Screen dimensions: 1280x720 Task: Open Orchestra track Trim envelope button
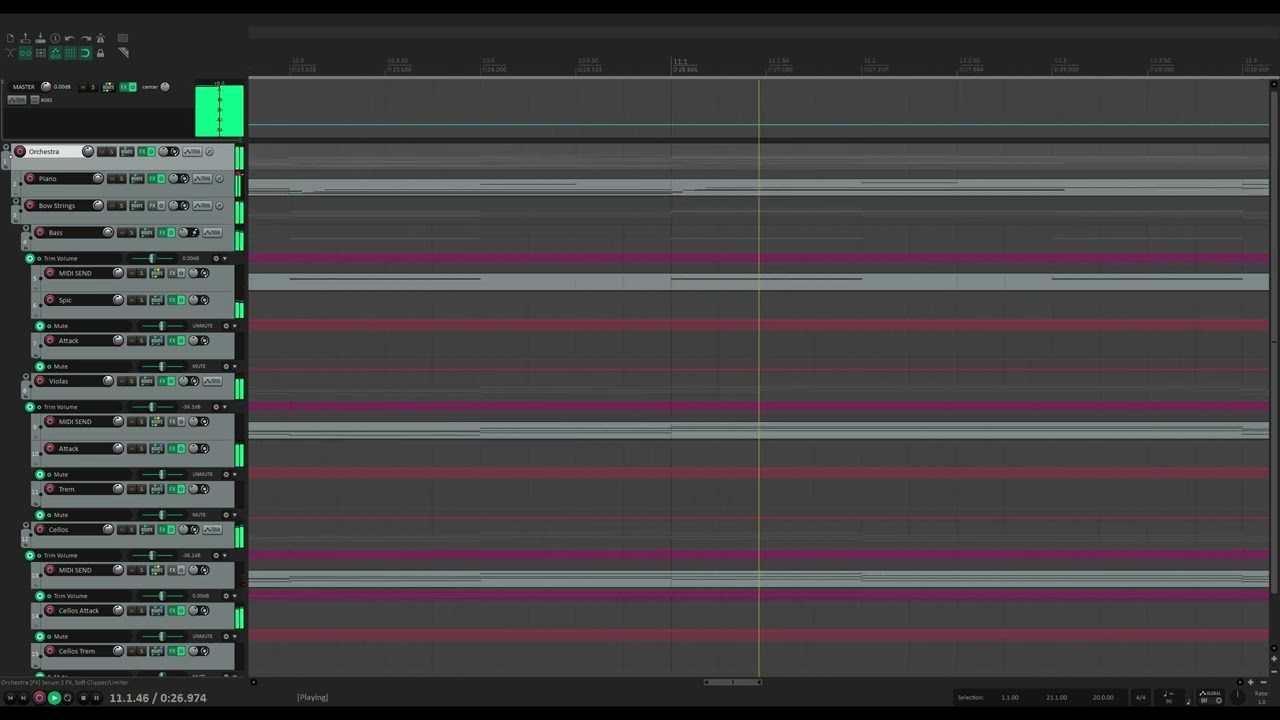(192, 152)
